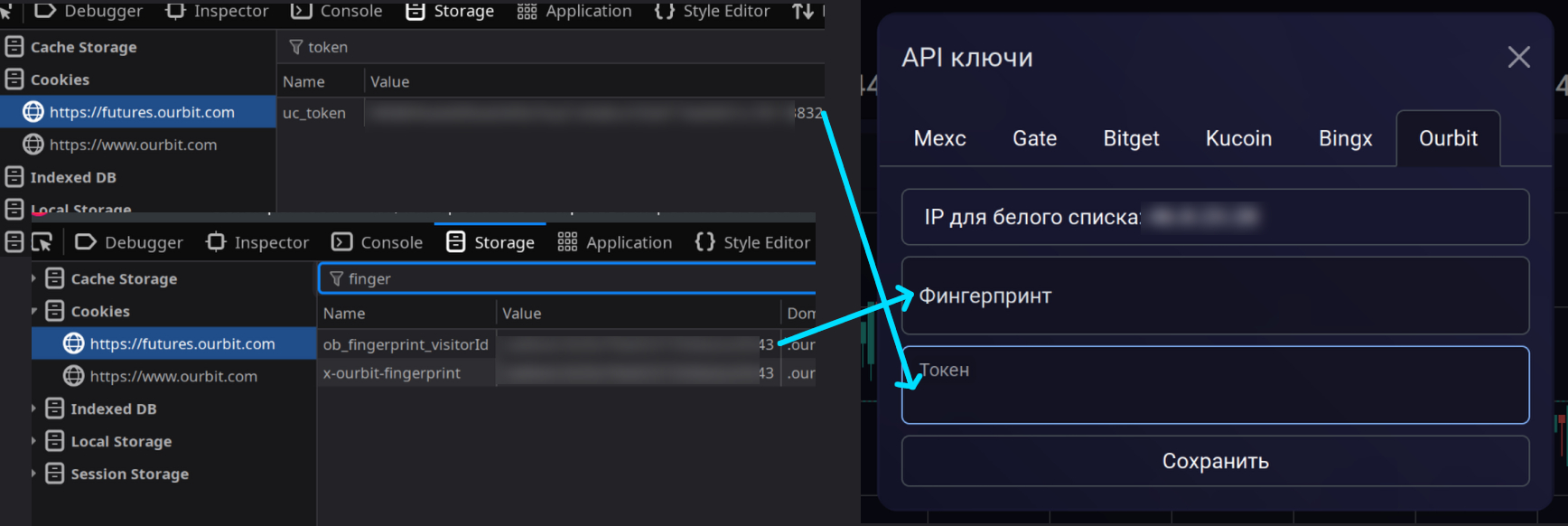Open the Debugger tab in the upper devtools
1568x526 pixels.
(x=89, y=12)
